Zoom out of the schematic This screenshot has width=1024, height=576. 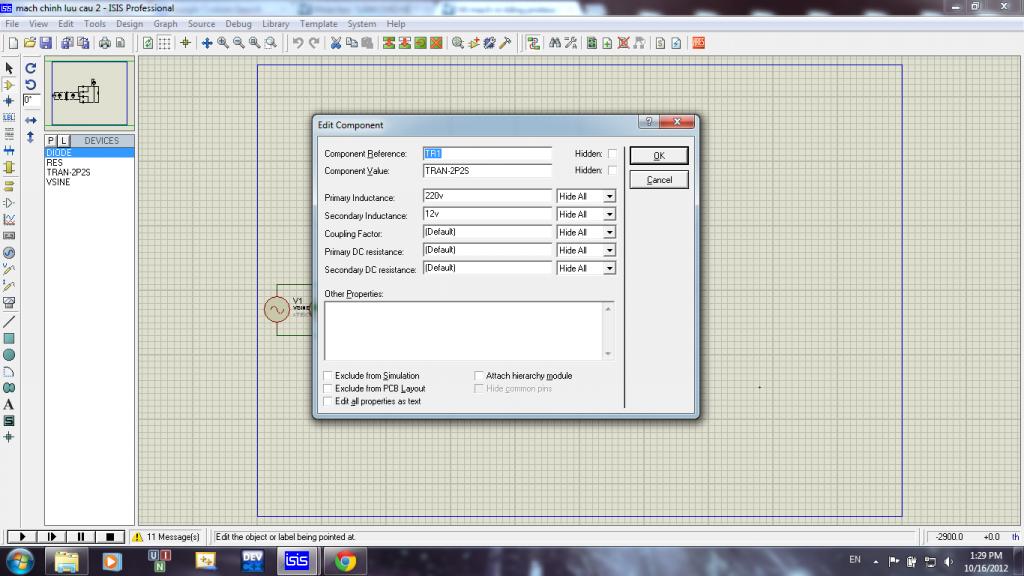pyautogui.click(x=239, y=43)
